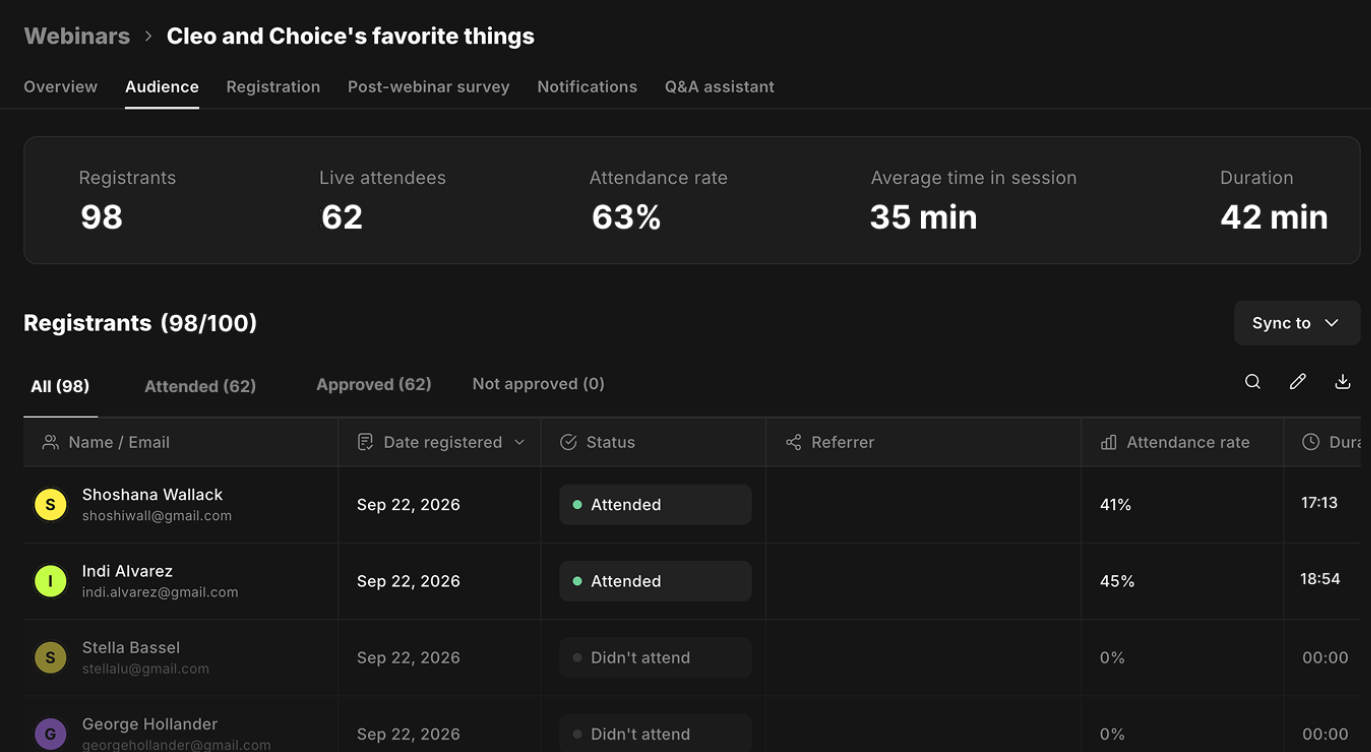Image resolution: width=1371 pixels, height=752 pixels.
Task: Click the pencil edit icon
Action: point(1298,382)
